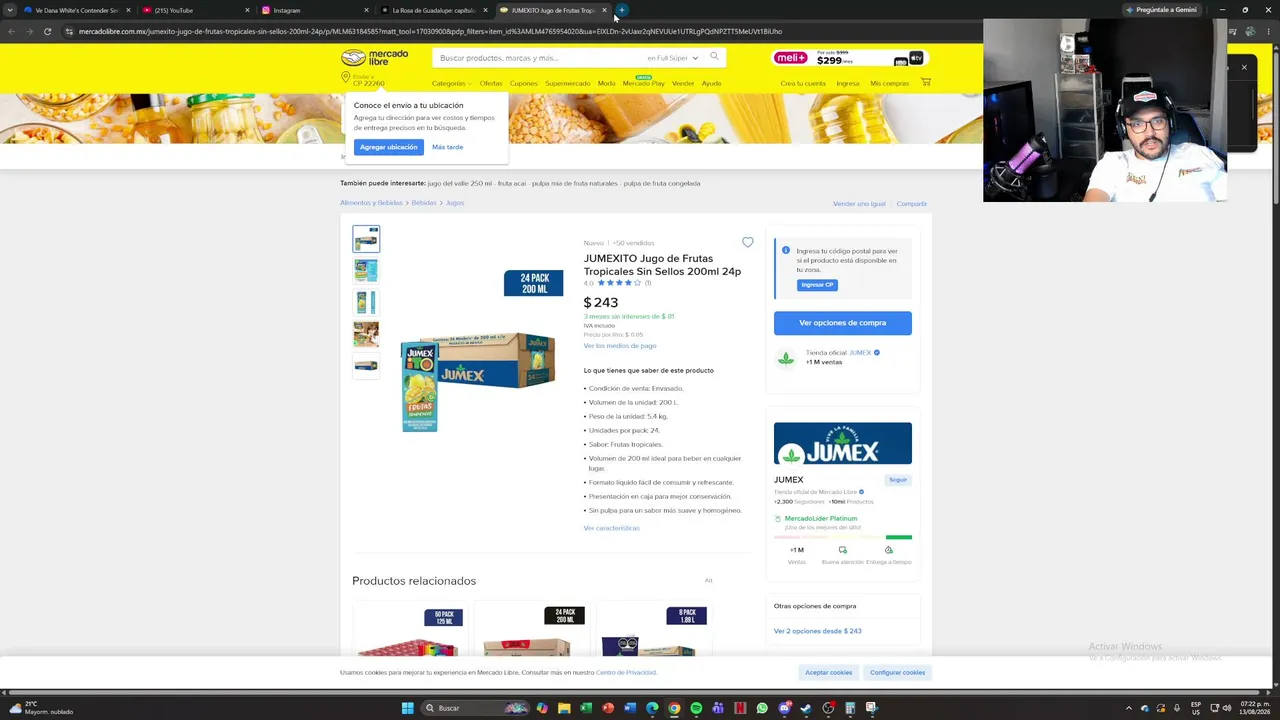The image size is (1280, 720).
Task: Open the Cupones menu item
Action: (523, 83)
